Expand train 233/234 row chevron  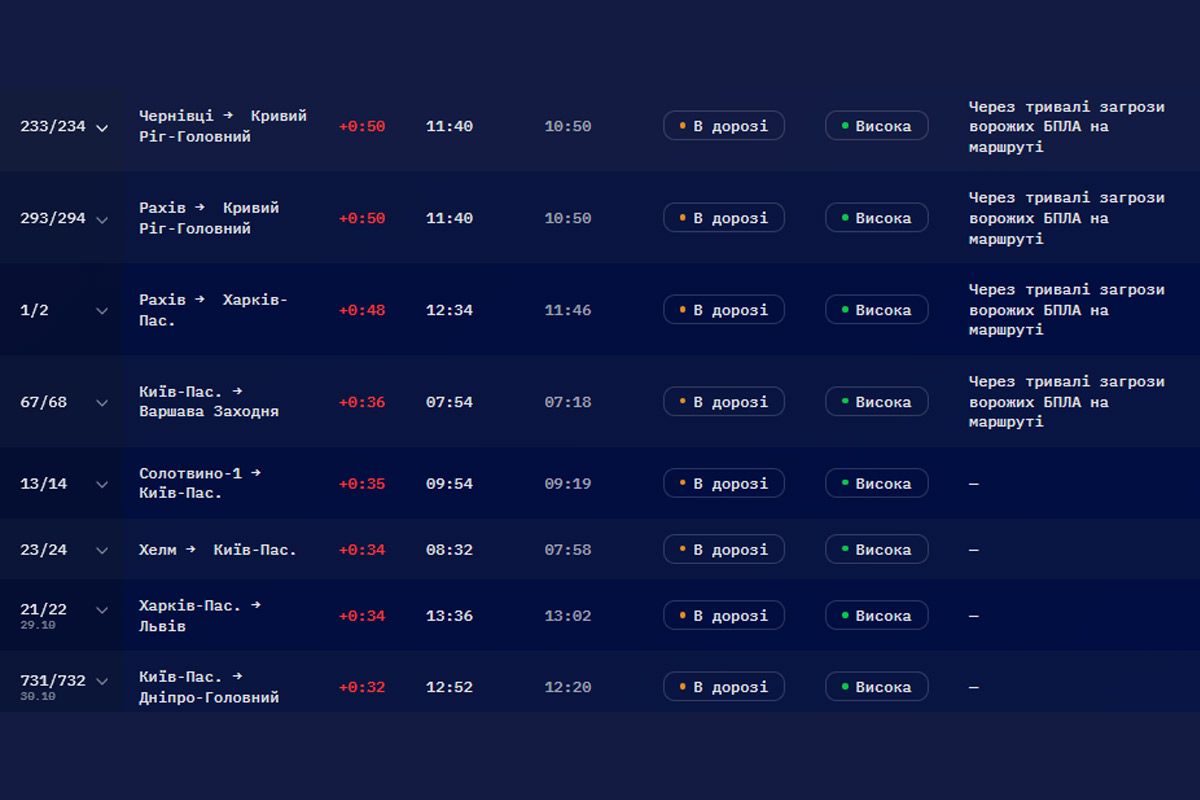point(101,128)
